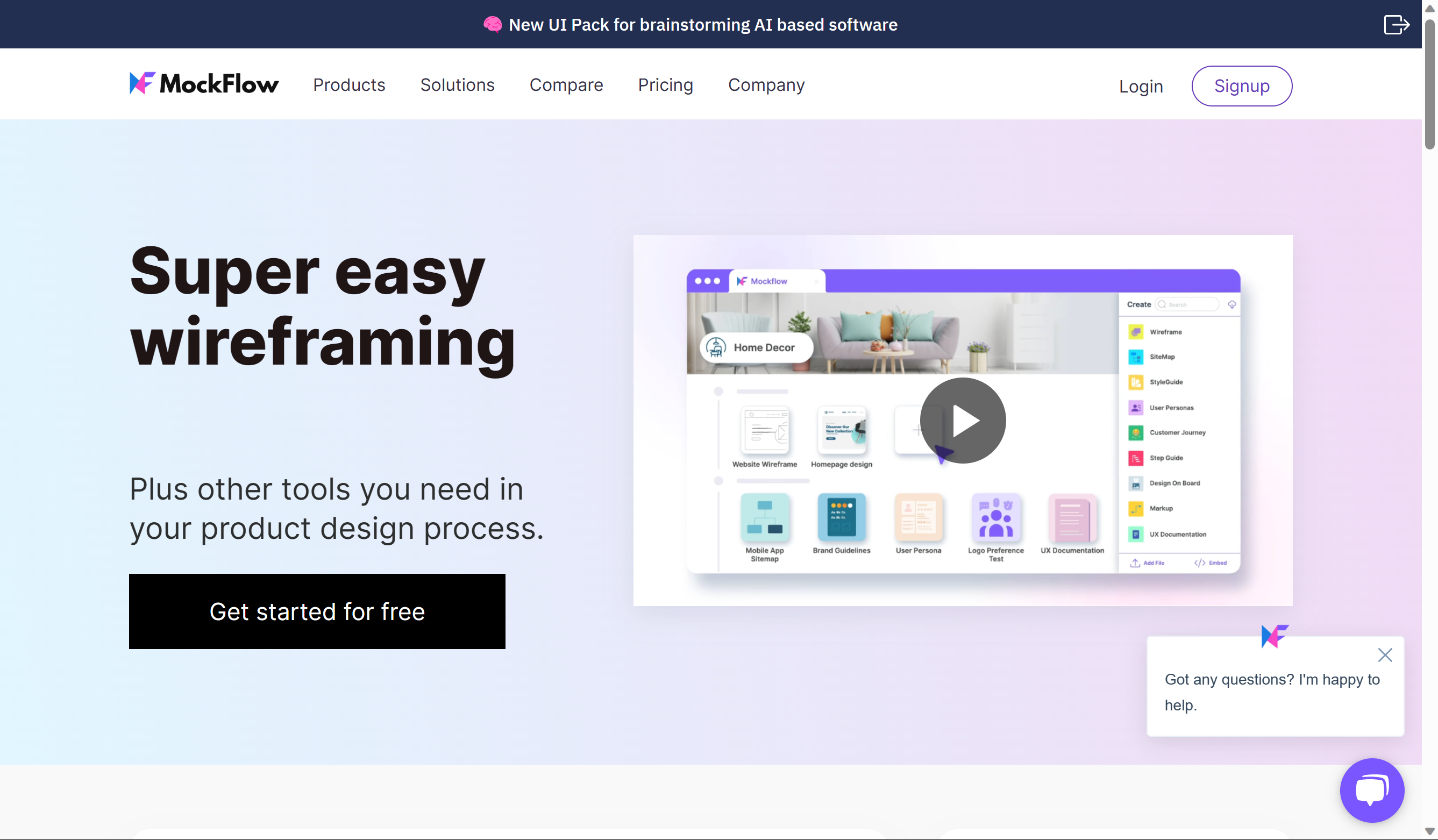
Task: Click the Homepage design thumbnail
Action: click(x=841, y=430)
